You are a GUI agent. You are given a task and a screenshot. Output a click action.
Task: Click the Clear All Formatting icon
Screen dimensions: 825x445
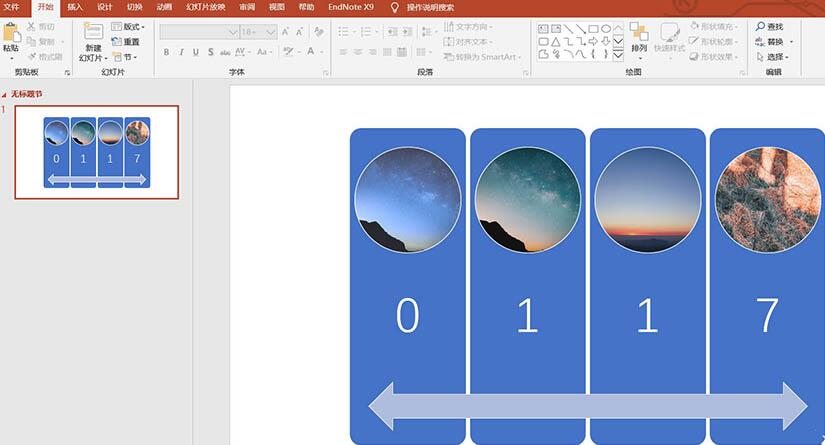click(319, 32)
